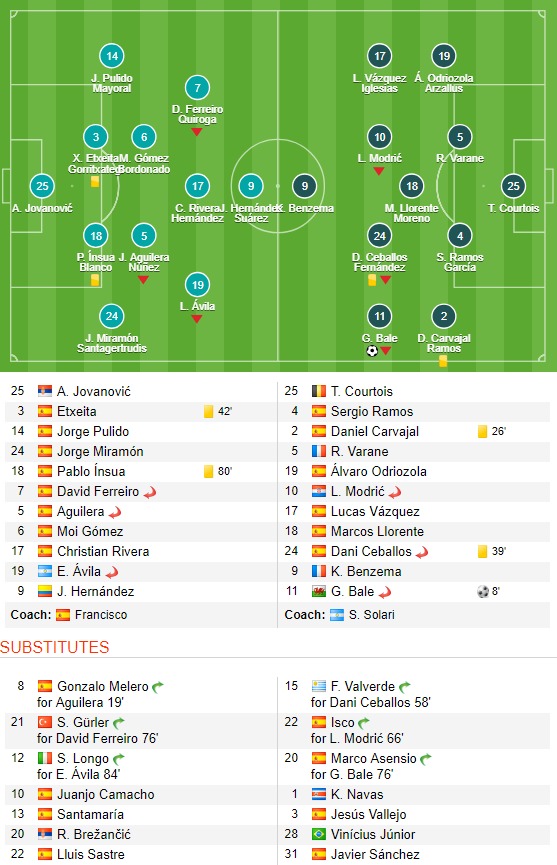
Task: Open J. Hernández player link in lineup
Action: pos(95,591)
